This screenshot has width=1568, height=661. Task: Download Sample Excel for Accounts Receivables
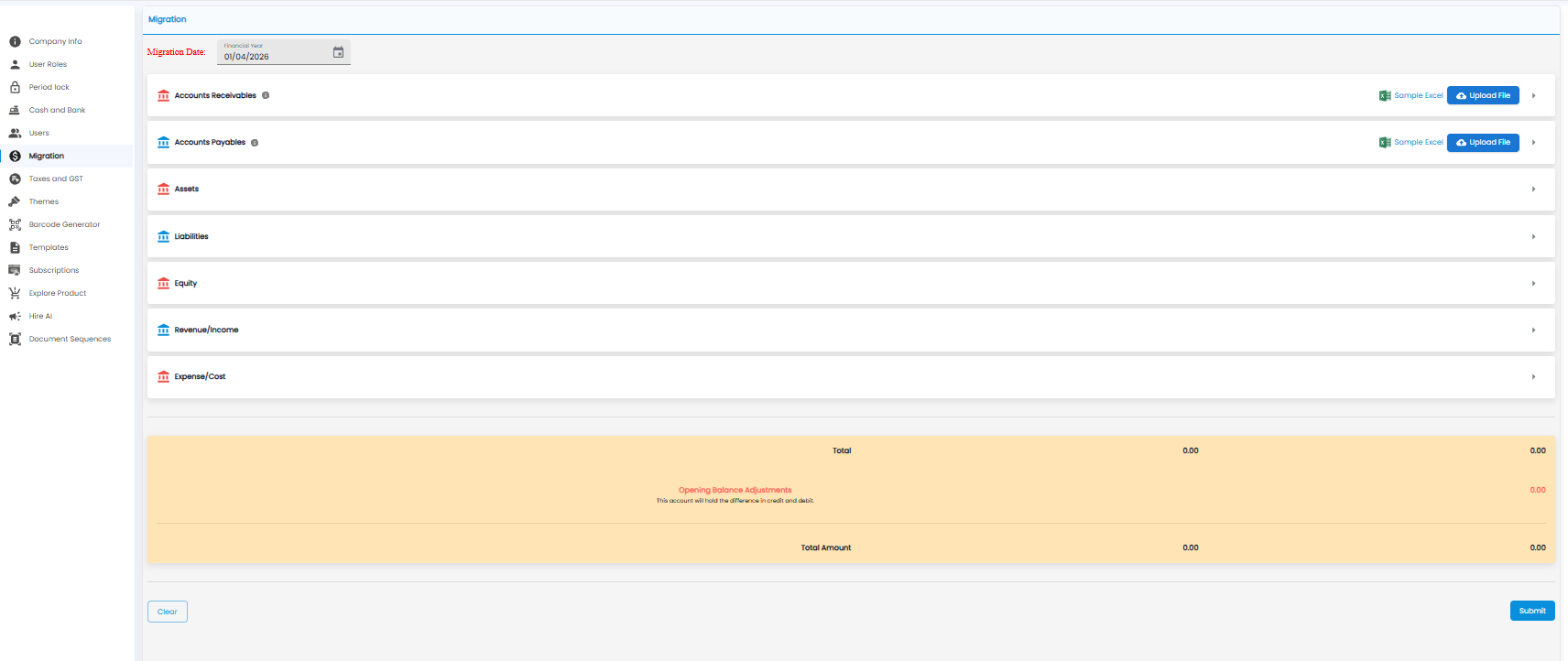[1411, 95]
